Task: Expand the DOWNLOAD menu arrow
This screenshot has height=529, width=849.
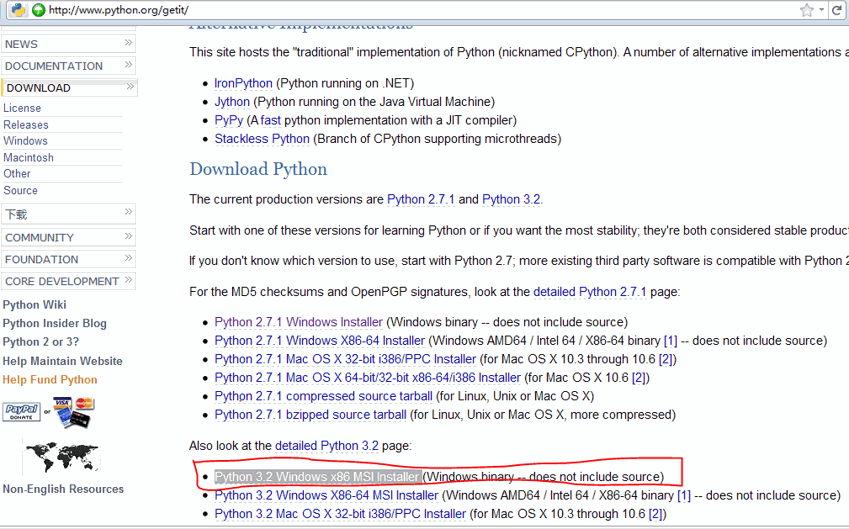Action: (130, 86)
